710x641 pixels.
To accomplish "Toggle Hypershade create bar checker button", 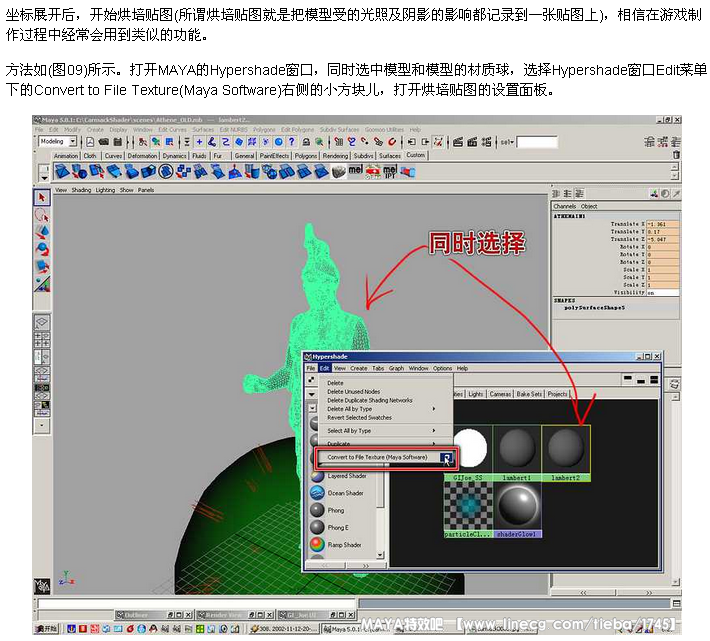I will point(312,379).
